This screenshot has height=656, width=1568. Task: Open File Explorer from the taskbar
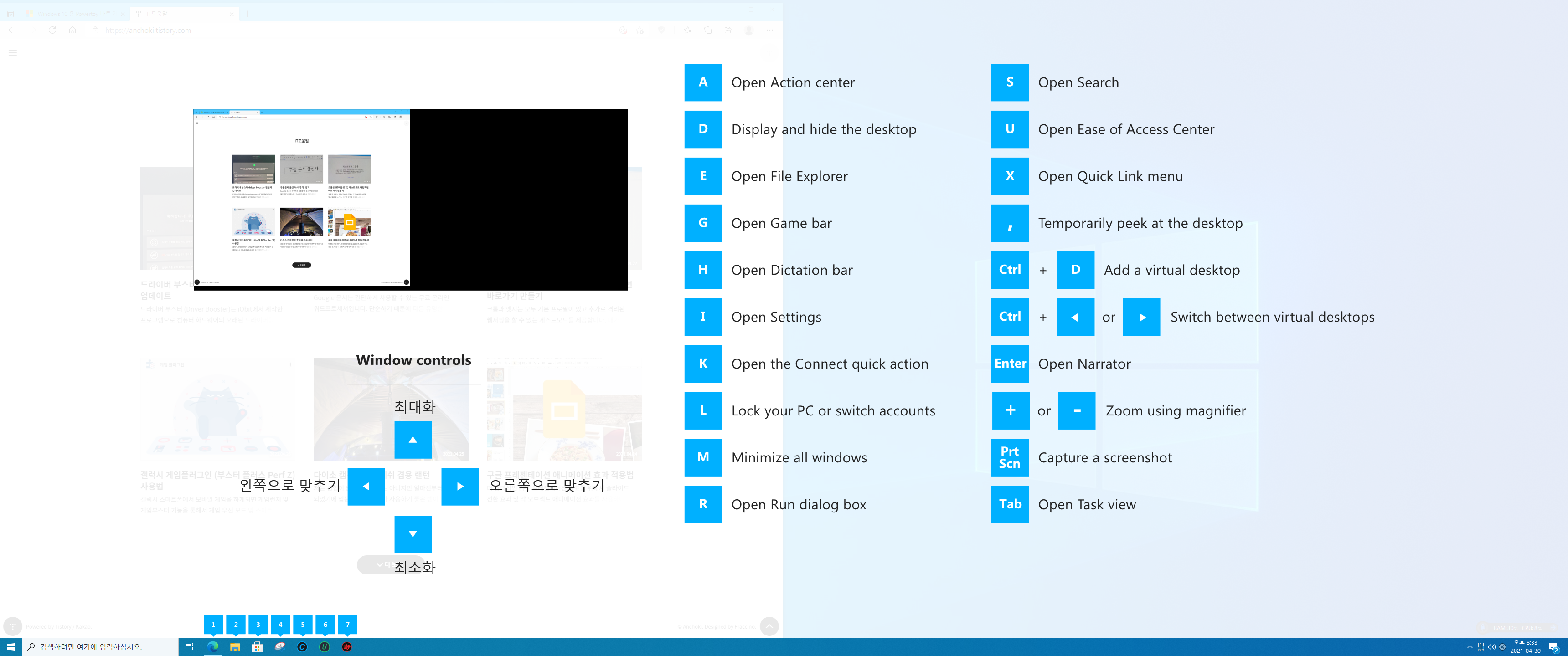[235, 647]
